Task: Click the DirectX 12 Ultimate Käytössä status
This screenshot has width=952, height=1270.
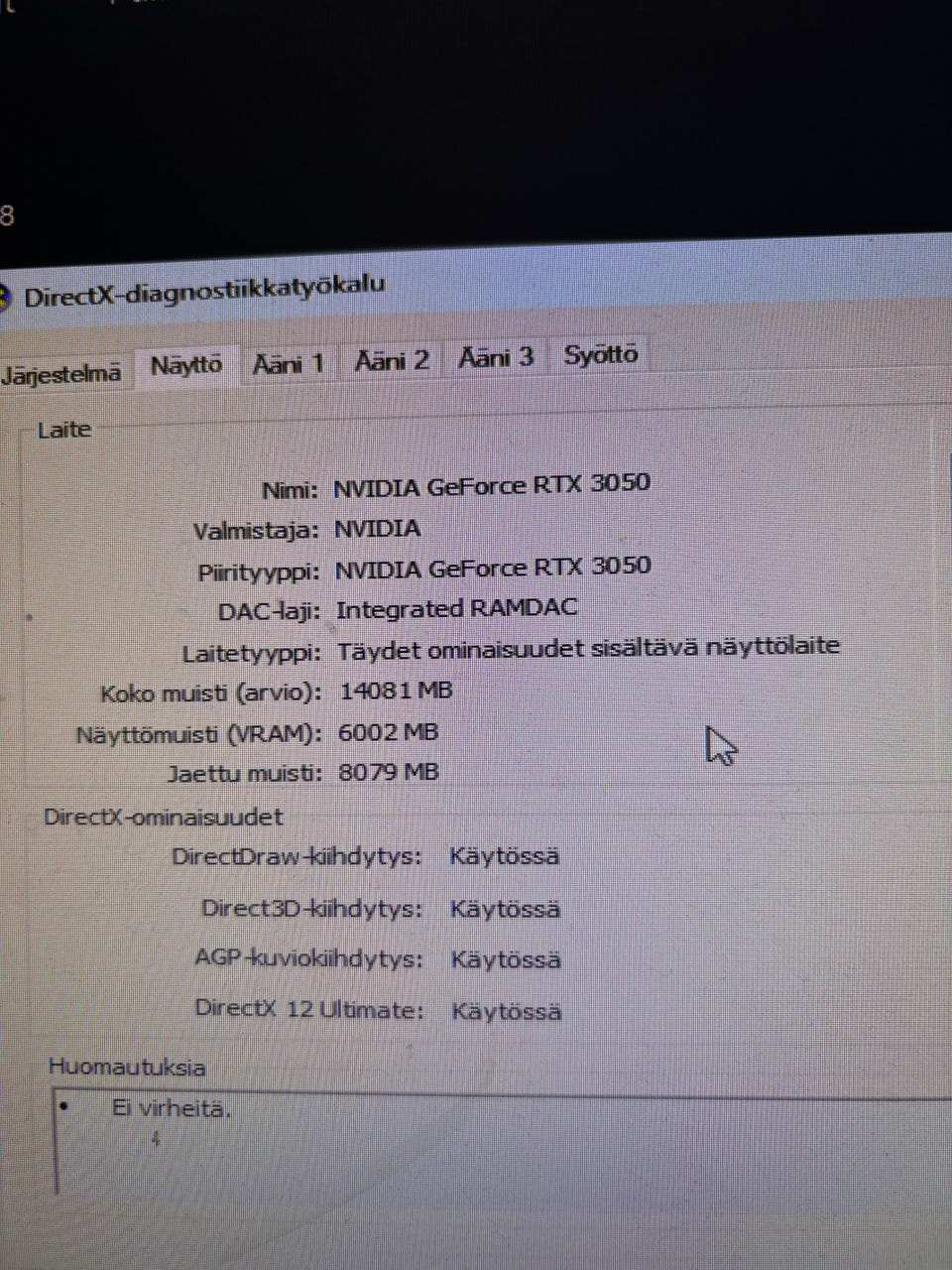Action: 507,1011
